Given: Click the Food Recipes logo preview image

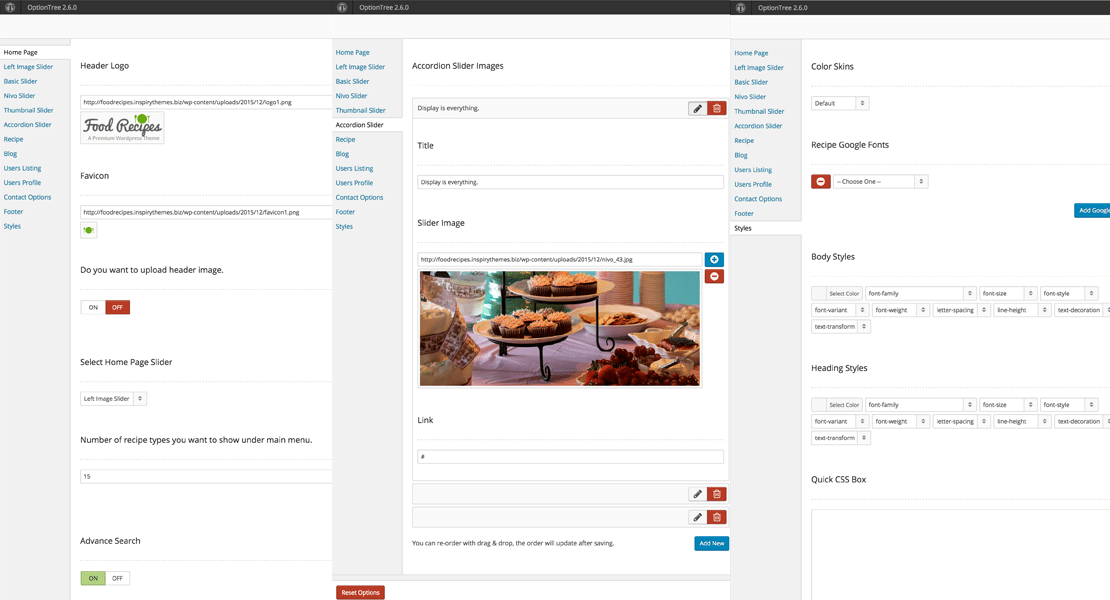Looking at the screenshot, I should 122,128.
